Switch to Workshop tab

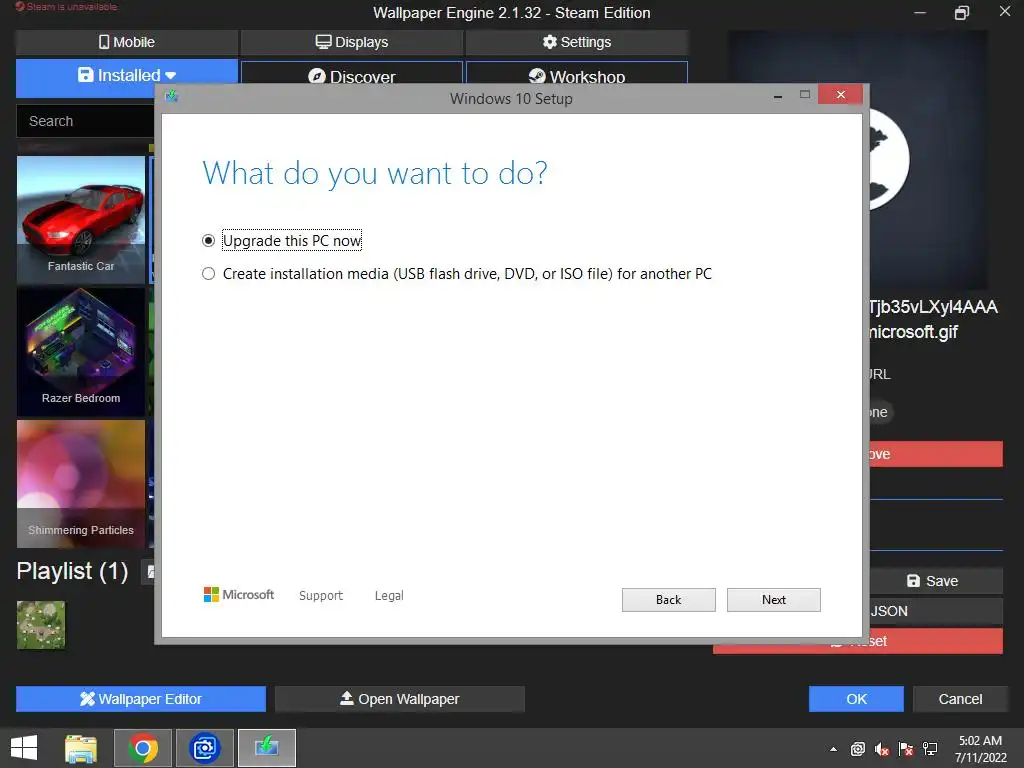[577, 73]
